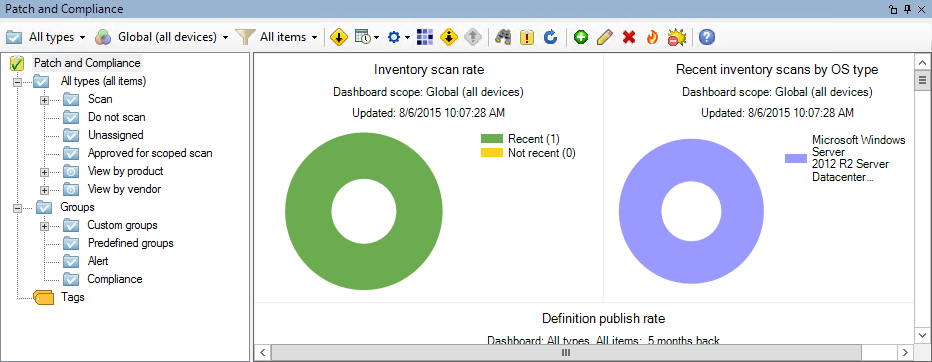Open the All items filter dropdown

[277, 37]
